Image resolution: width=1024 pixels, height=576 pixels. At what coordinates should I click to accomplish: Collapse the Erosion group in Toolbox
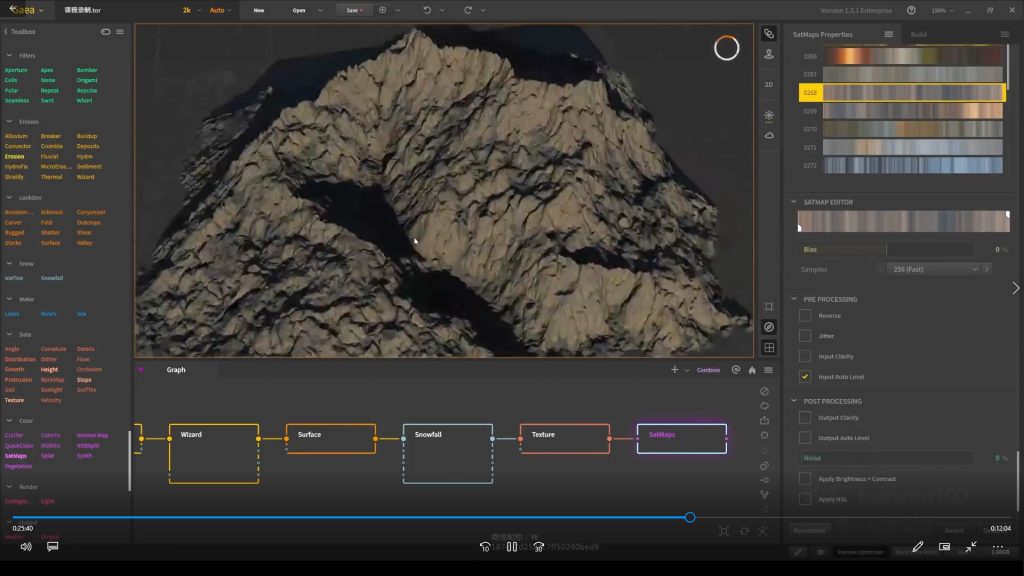pyautogui.click(x=9, y=122)
